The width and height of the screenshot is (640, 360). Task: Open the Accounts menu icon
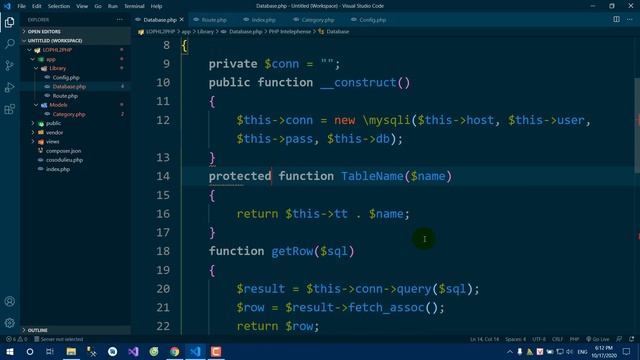click(x=9, y=302)
